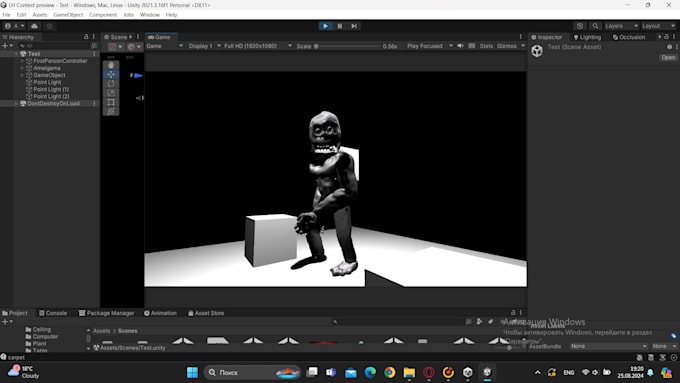Open the Display 1 dropdown
Screen dimensions: 680x383
click(204, 46)
